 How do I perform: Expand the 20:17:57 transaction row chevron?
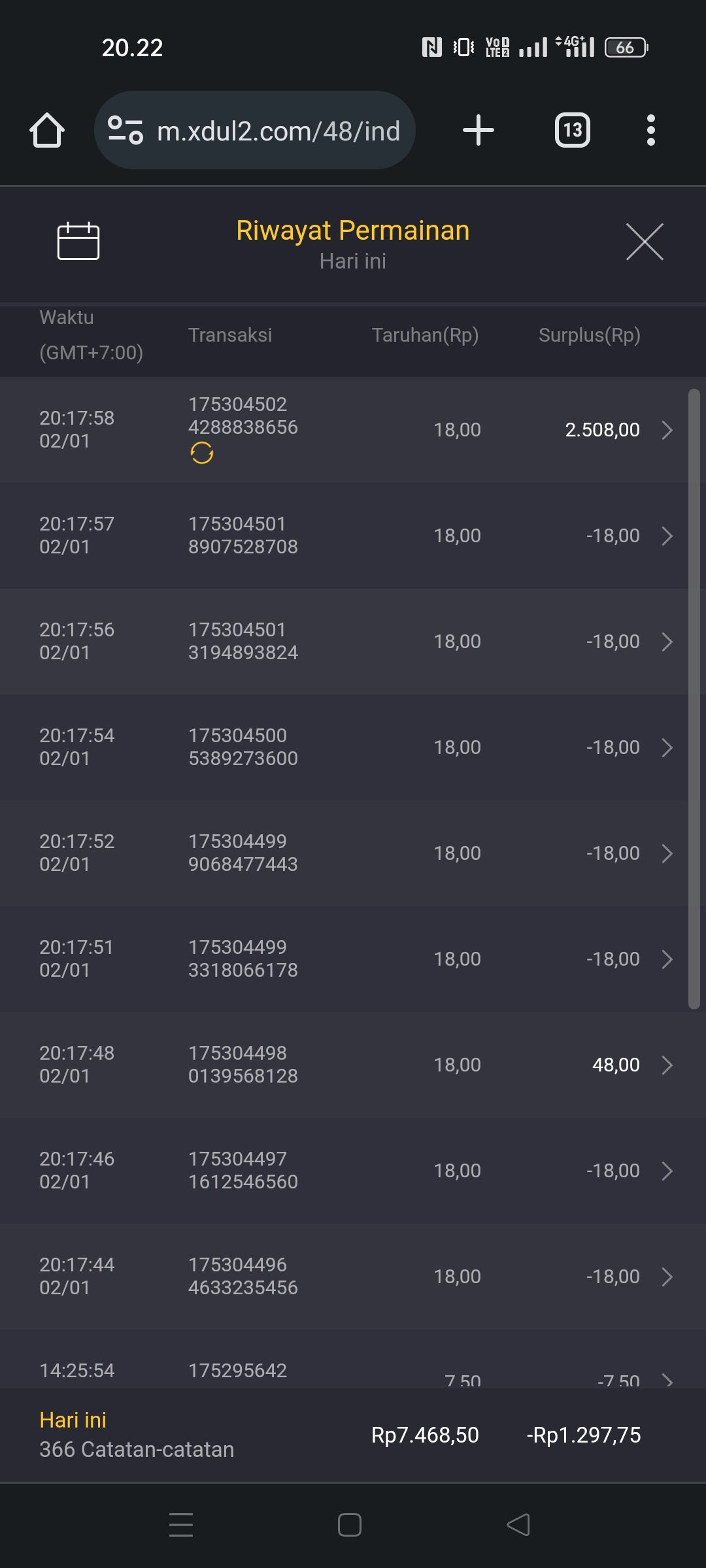coord(667,536)
